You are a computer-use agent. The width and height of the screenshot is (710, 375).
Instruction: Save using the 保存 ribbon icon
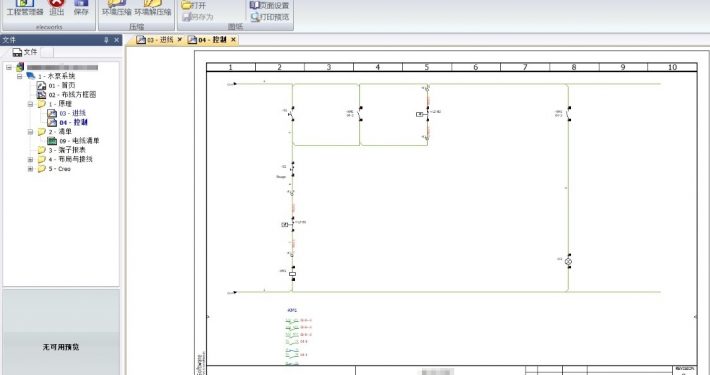(x=81, y=8)
